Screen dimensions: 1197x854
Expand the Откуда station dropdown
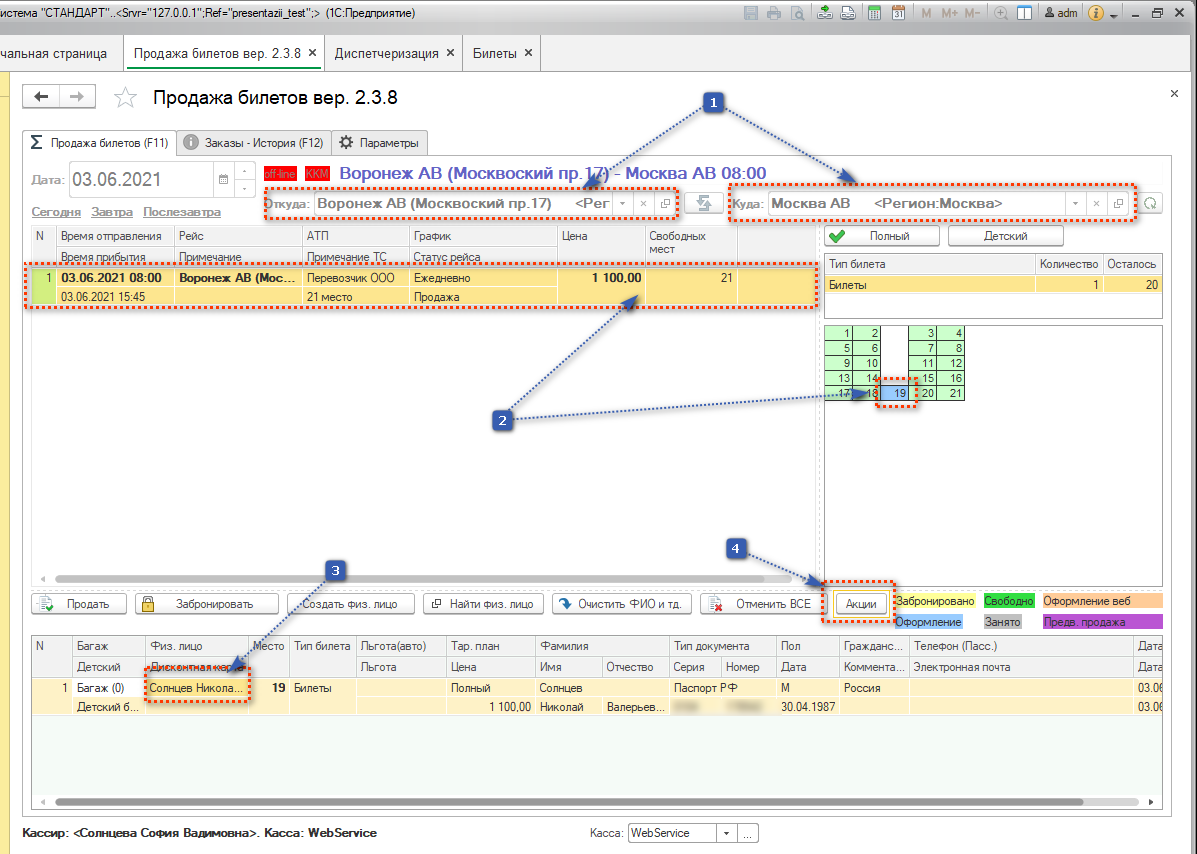coord(622,203)
